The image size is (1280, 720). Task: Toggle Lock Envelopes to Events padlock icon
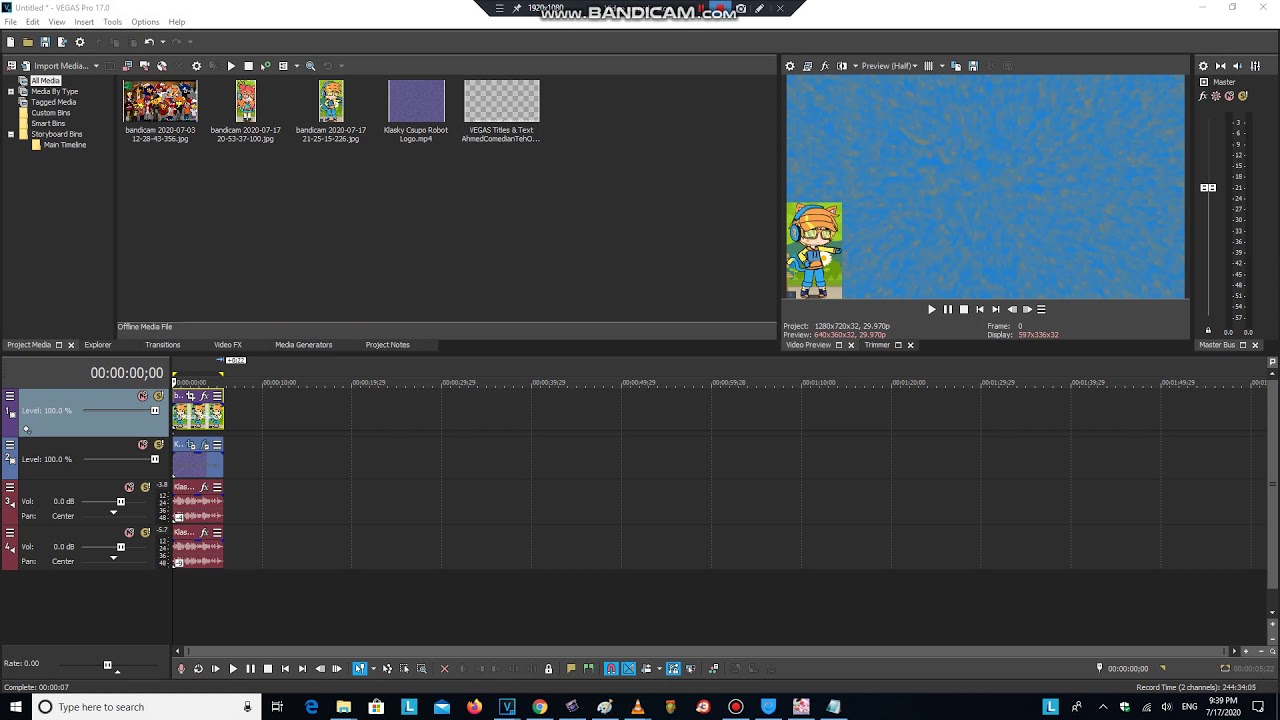pyautogui.click(x=548, y=669)
